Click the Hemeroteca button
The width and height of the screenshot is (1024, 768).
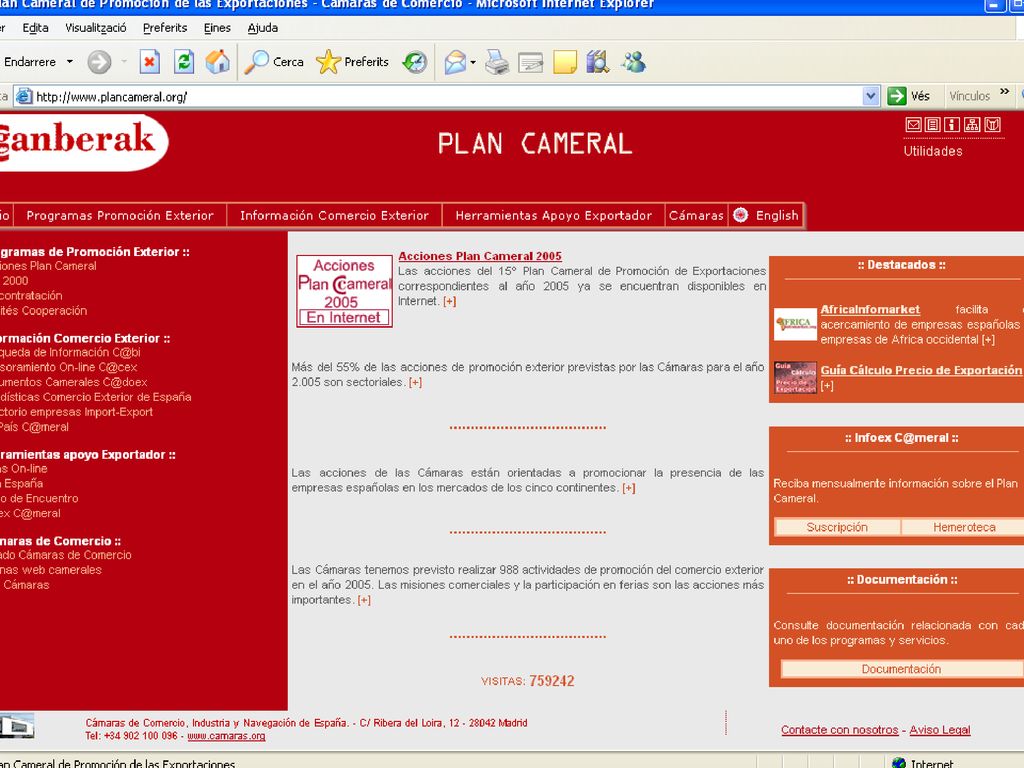coord(964,527)
